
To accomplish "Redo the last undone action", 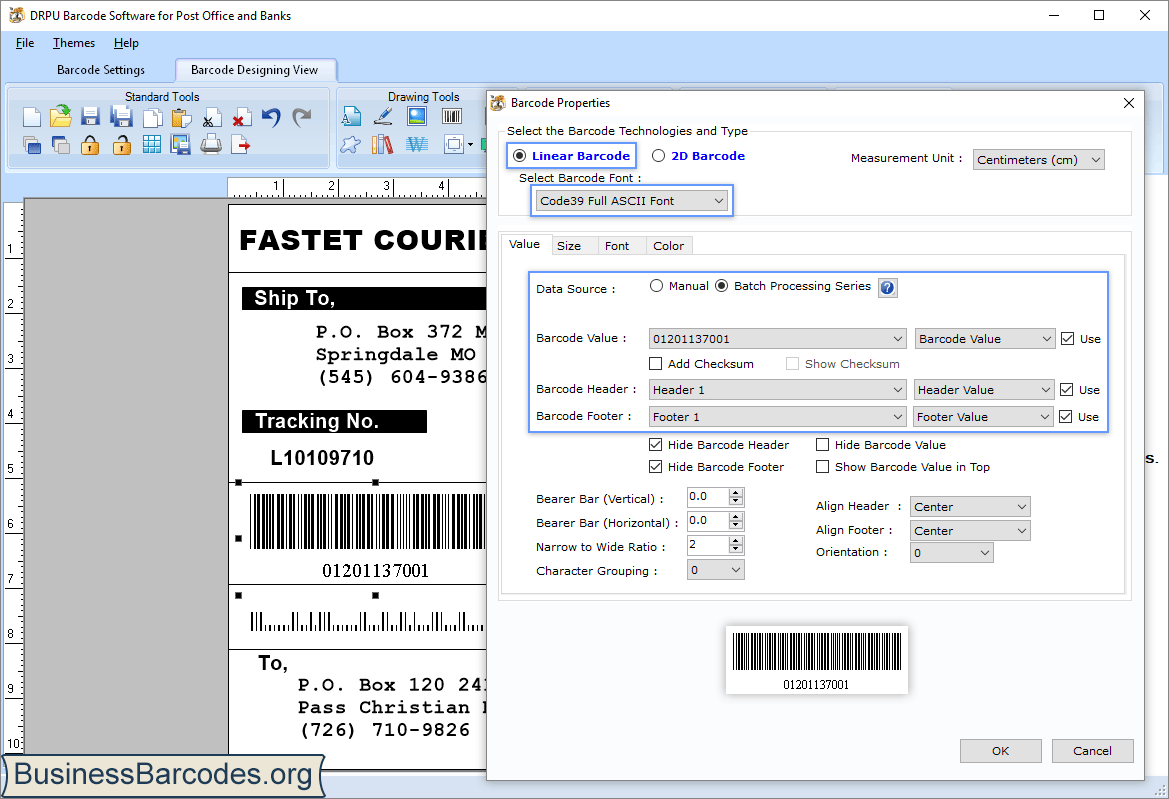I will (x=301, y=117).
